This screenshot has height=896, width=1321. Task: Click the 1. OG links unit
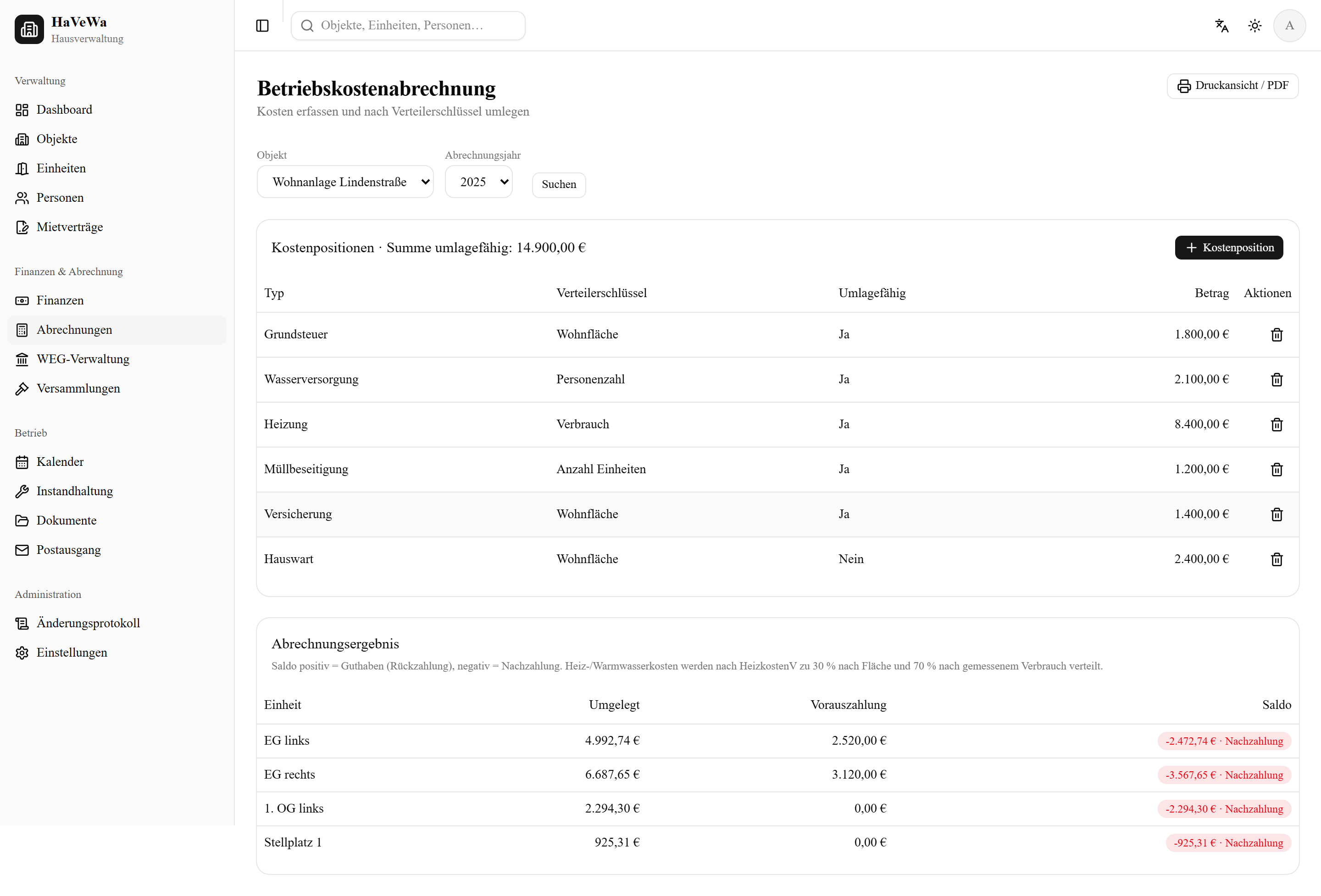(294, 808)
